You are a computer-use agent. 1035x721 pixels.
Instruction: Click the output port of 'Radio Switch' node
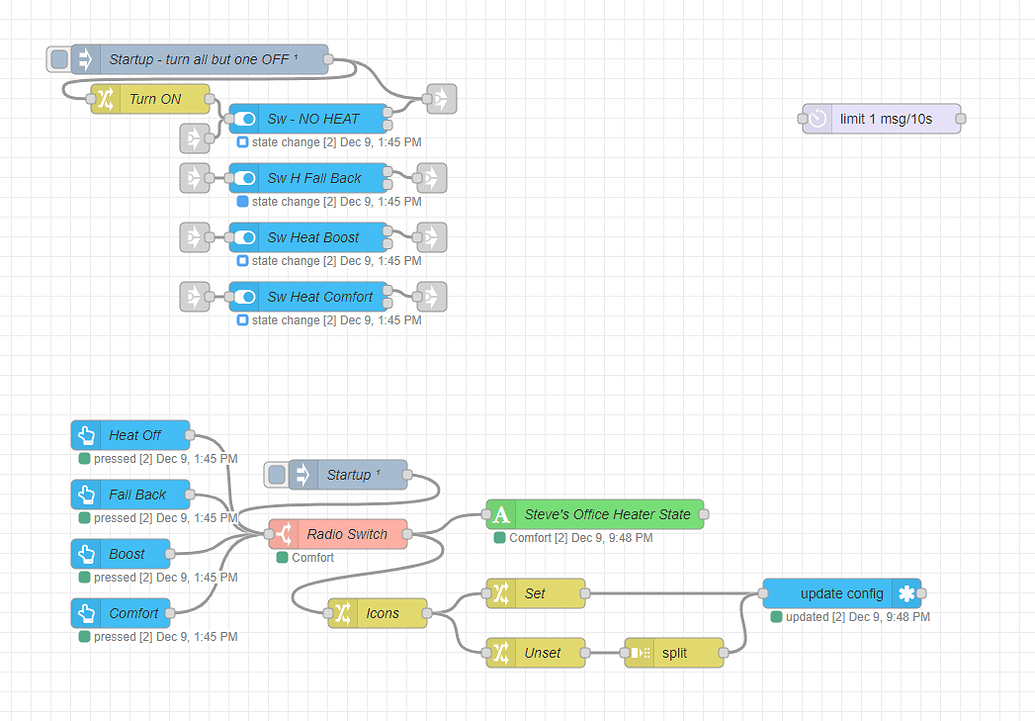click(x=407, y=534)
